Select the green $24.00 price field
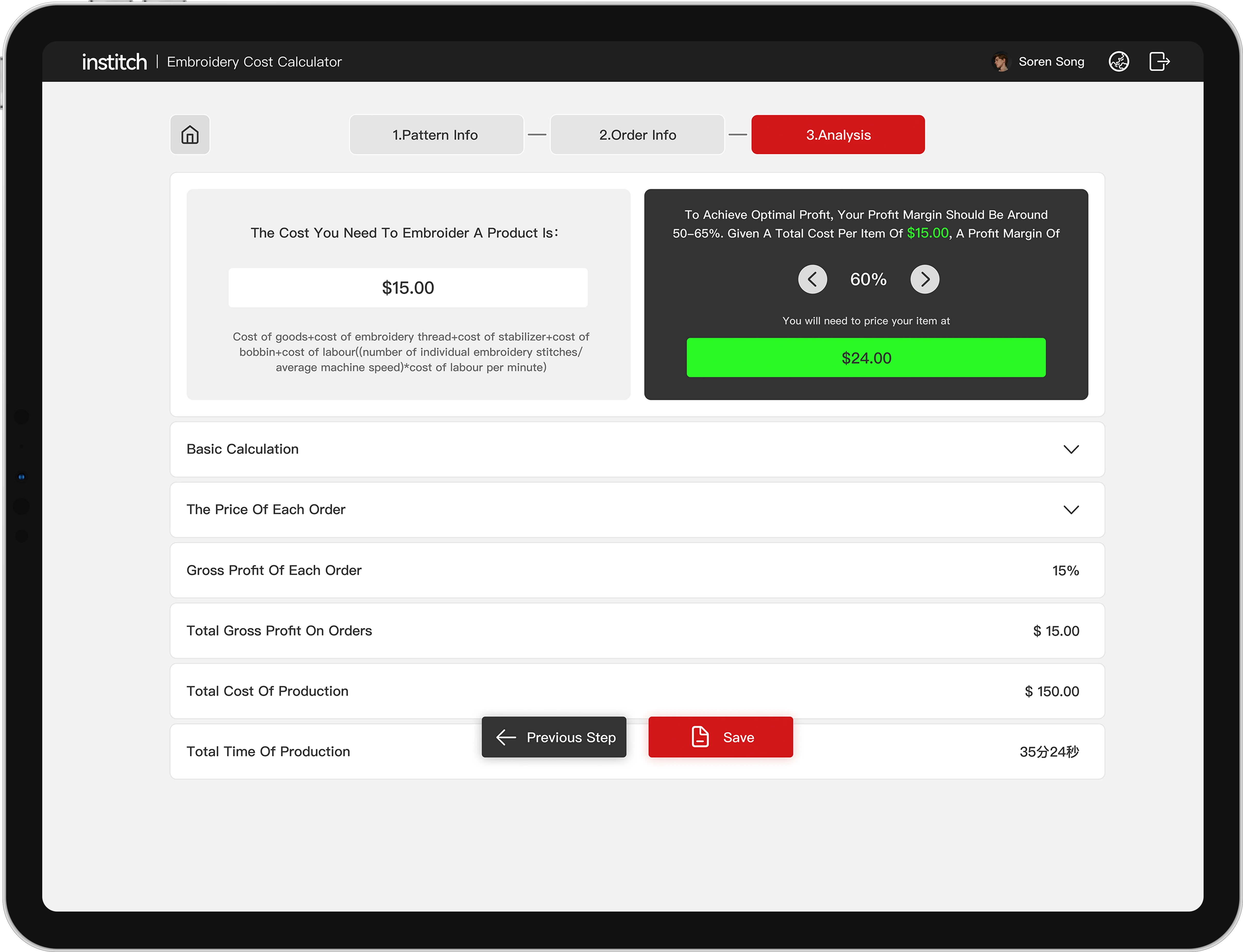The image size is (1243, 952). tap(866, 358)
